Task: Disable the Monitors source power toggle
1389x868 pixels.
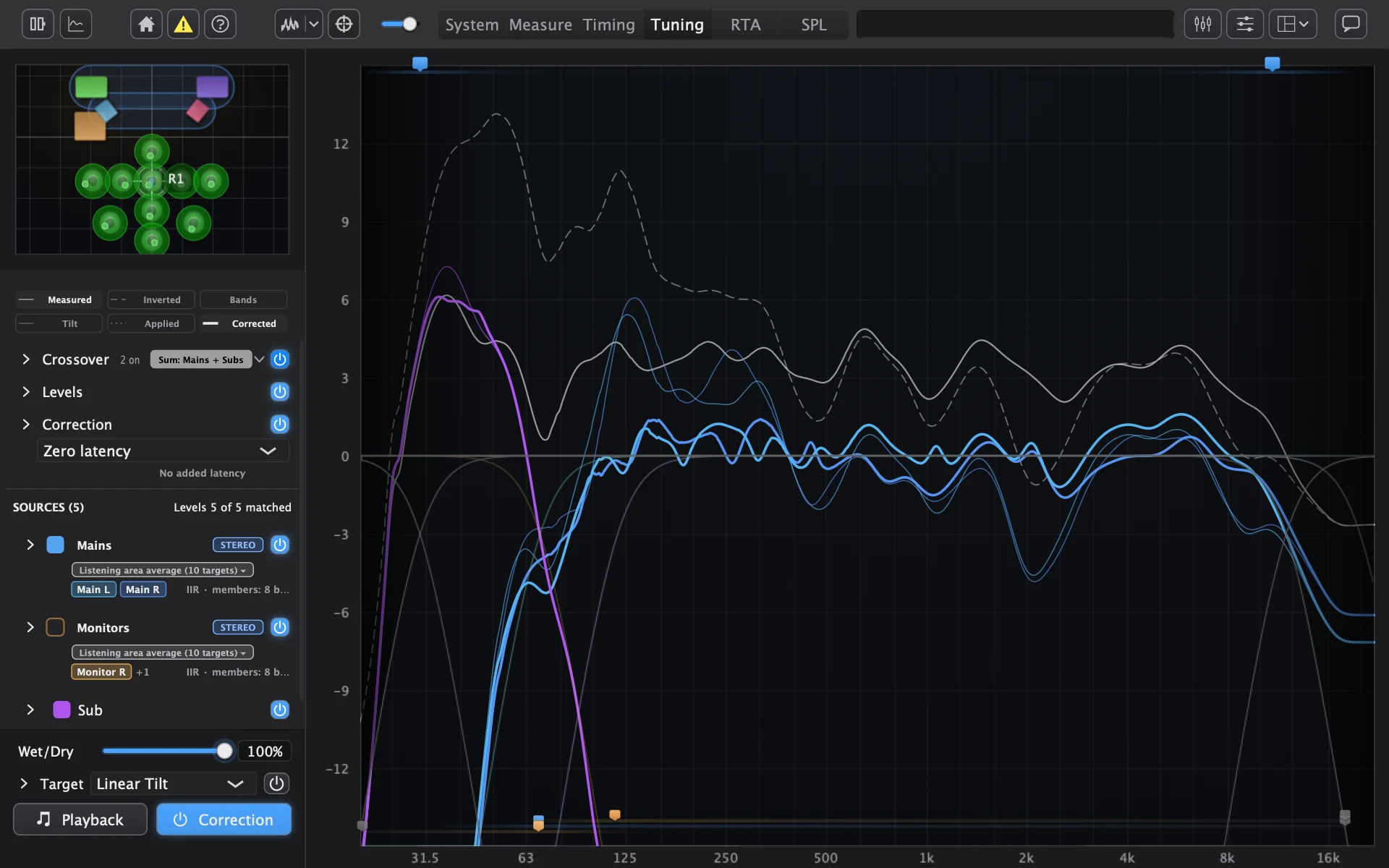Action: pyautogui.click(x=280, y=627)
